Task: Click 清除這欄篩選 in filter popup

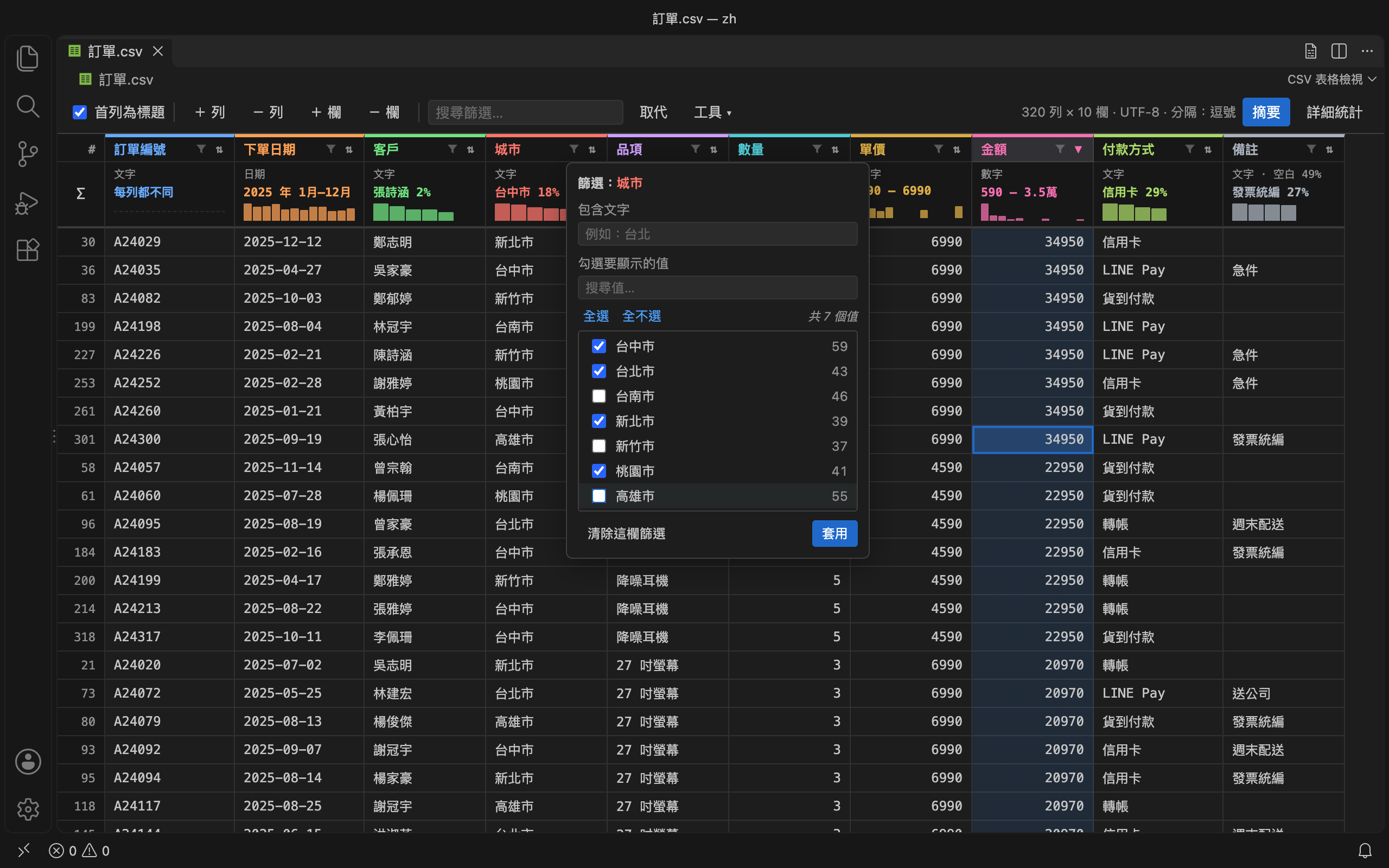Action: coord(626,533)
